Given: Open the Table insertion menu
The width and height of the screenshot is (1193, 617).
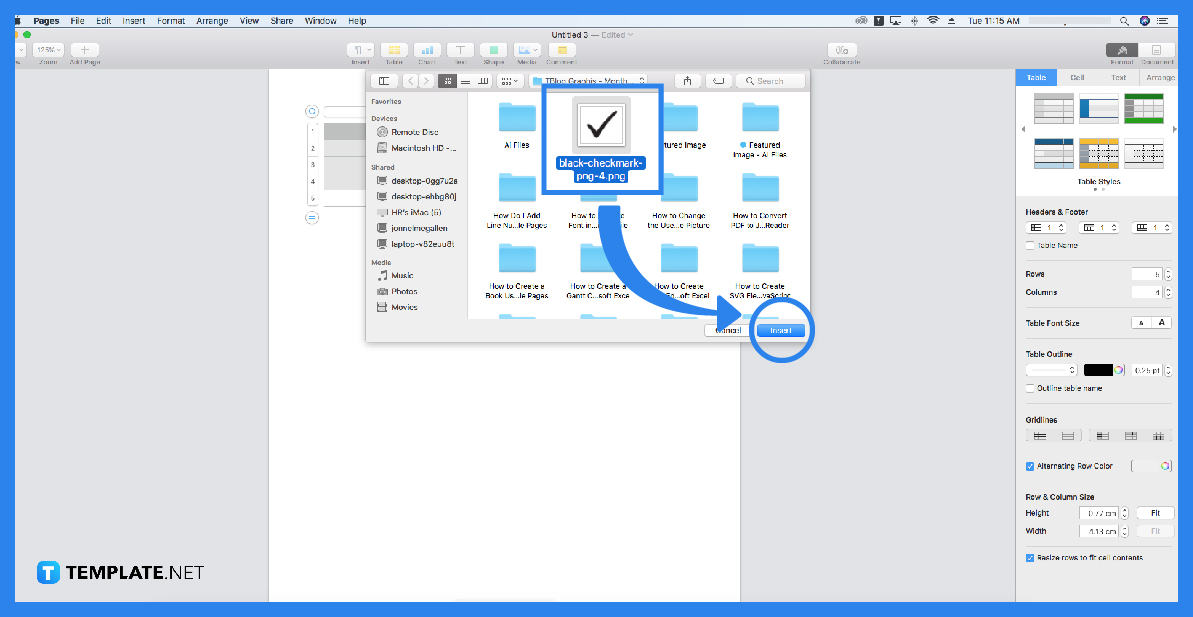Looking at the screenshot, I should click(394, 51).
